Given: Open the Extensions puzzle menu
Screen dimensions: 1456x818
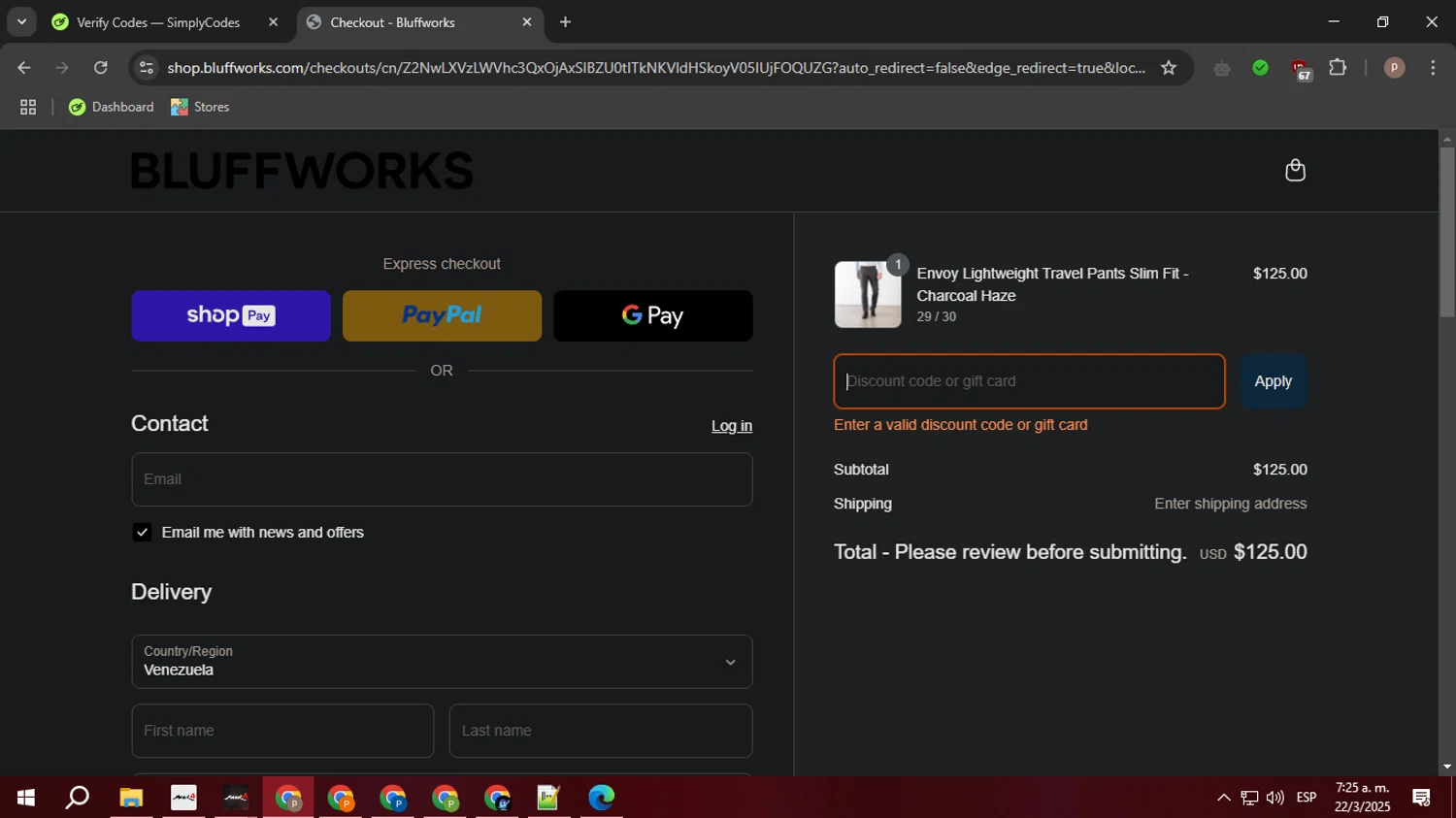Looking at the screenshot, I should 1338,68.
